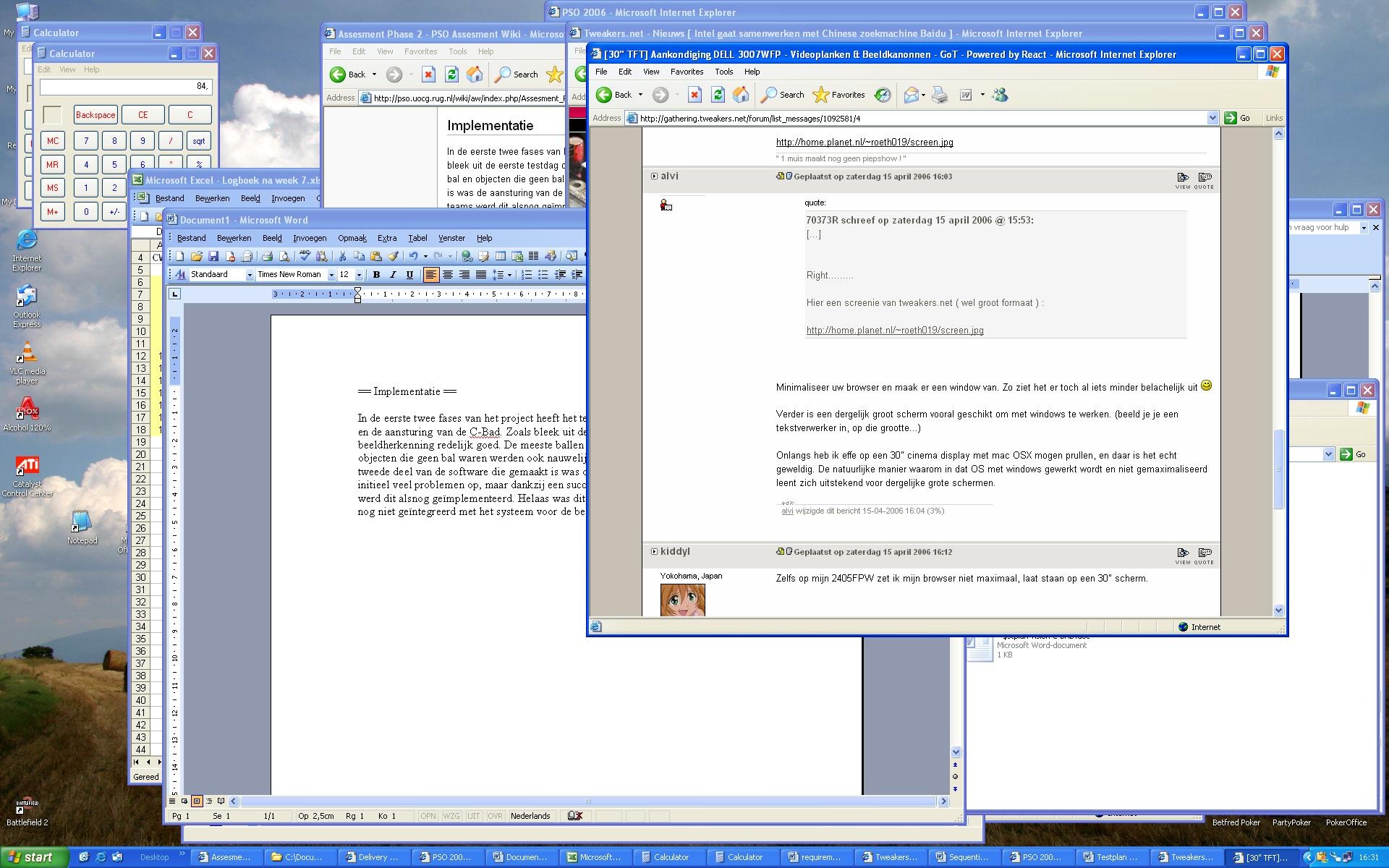Toggle Bold formatting in Word
Viewport: 1389px width, 868px height.
coord(376,275)
